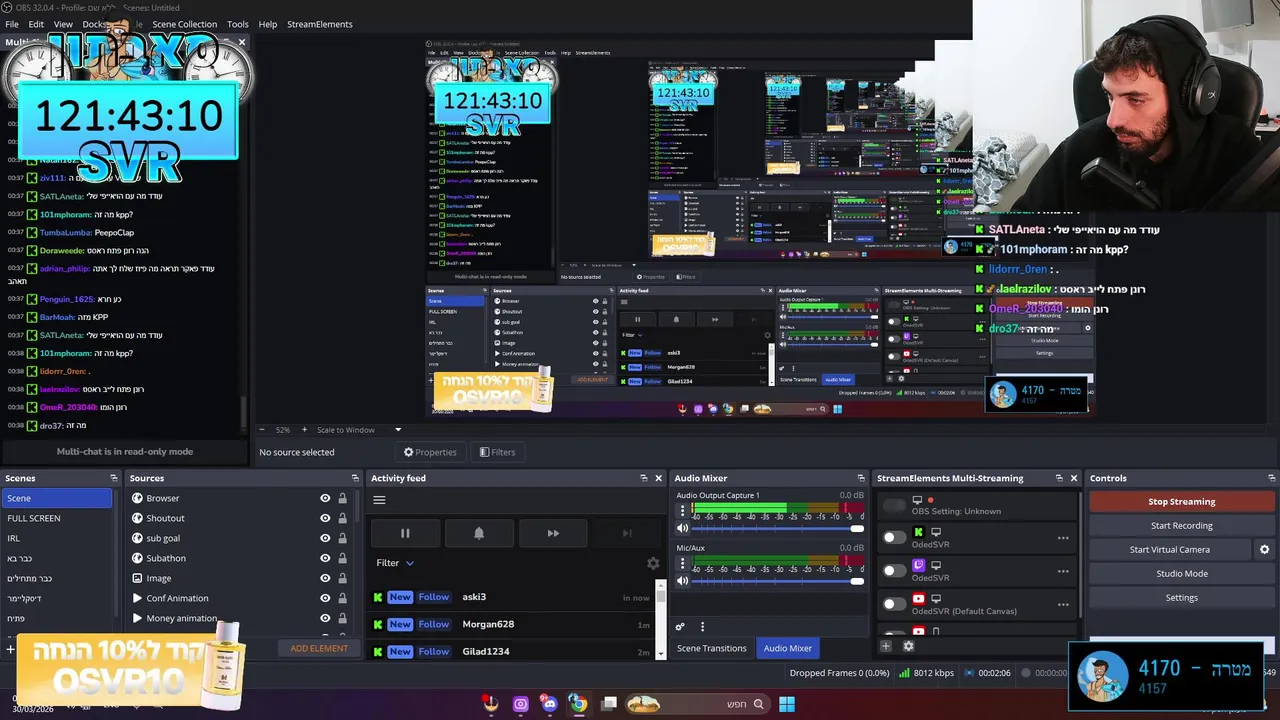Open the Windows Start menu

[787, 704]
